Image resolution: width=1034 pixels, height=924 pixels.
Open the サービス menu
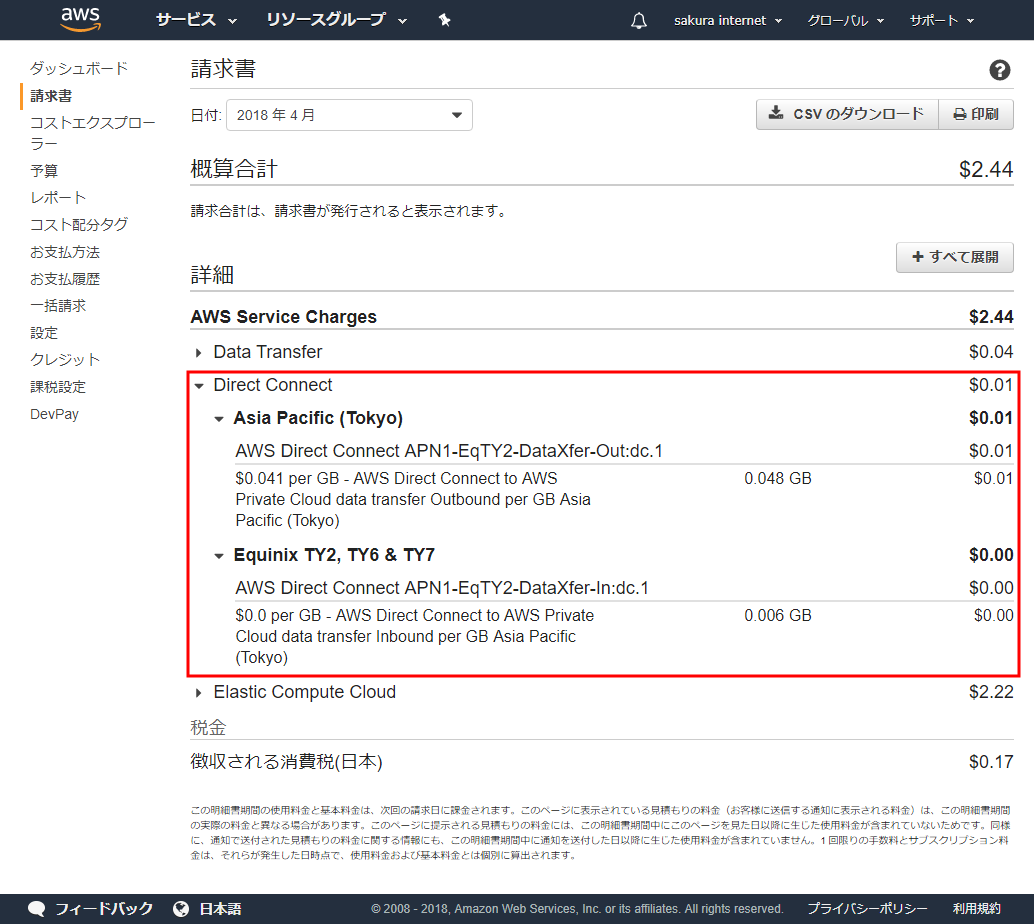pyautogui.click(x=196, y=20)
